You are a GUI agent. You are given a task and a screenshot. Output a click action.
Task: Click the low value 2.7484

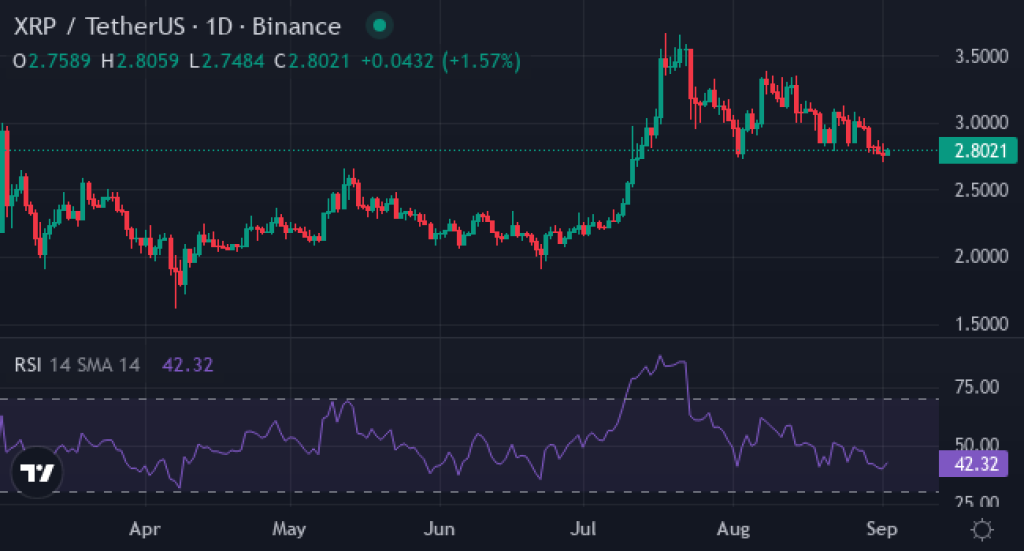tap(233, 61)
